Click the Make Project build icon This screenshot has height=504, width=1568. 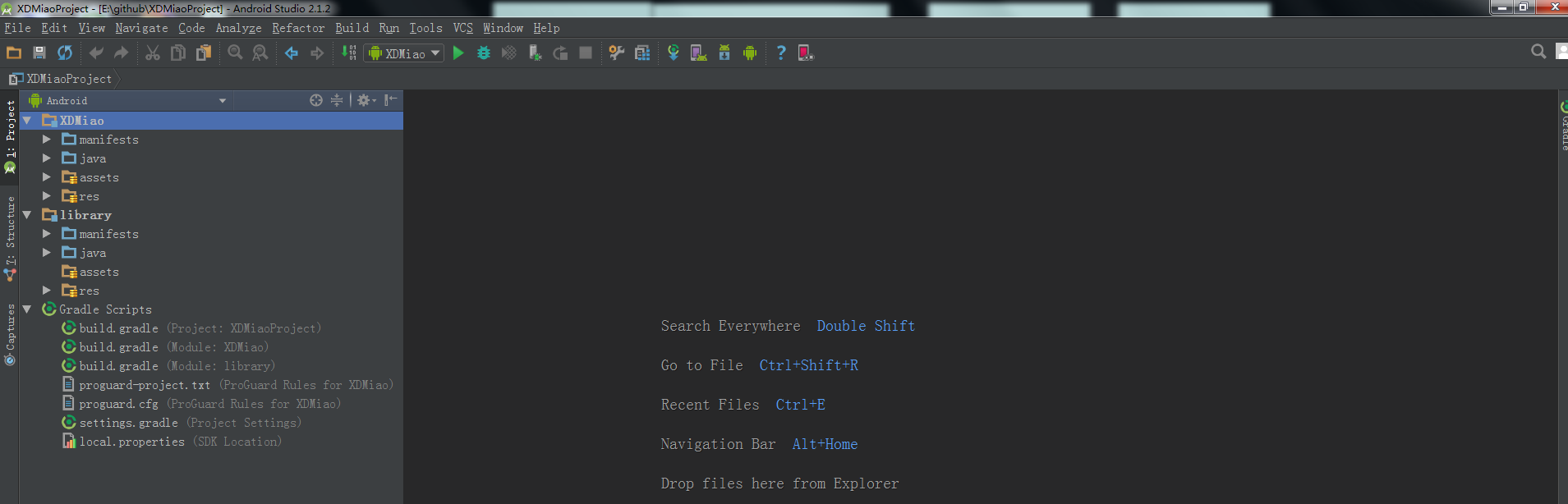point(348,53)
